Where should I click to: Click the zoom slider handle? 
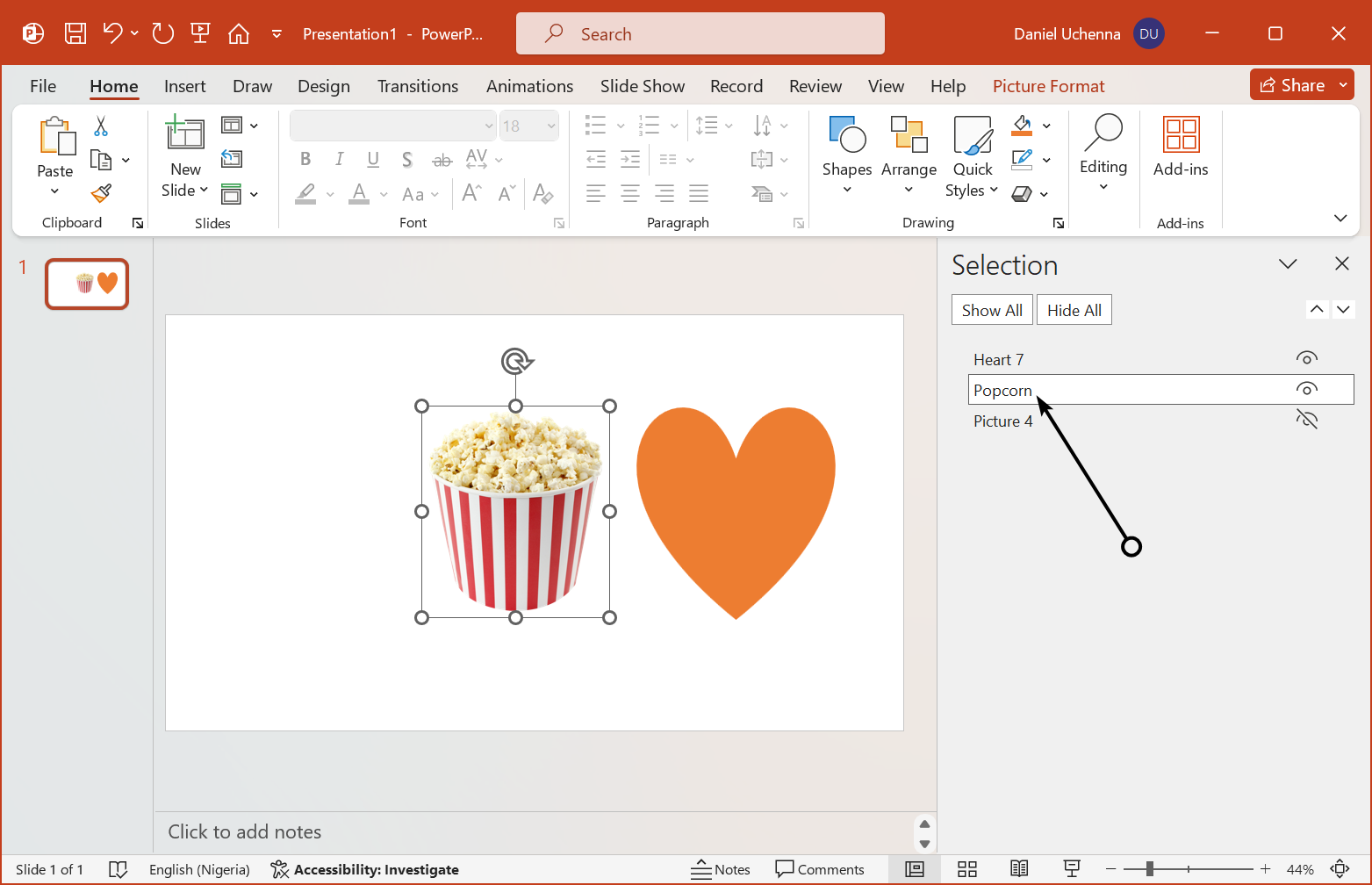tap(1149, 869)
